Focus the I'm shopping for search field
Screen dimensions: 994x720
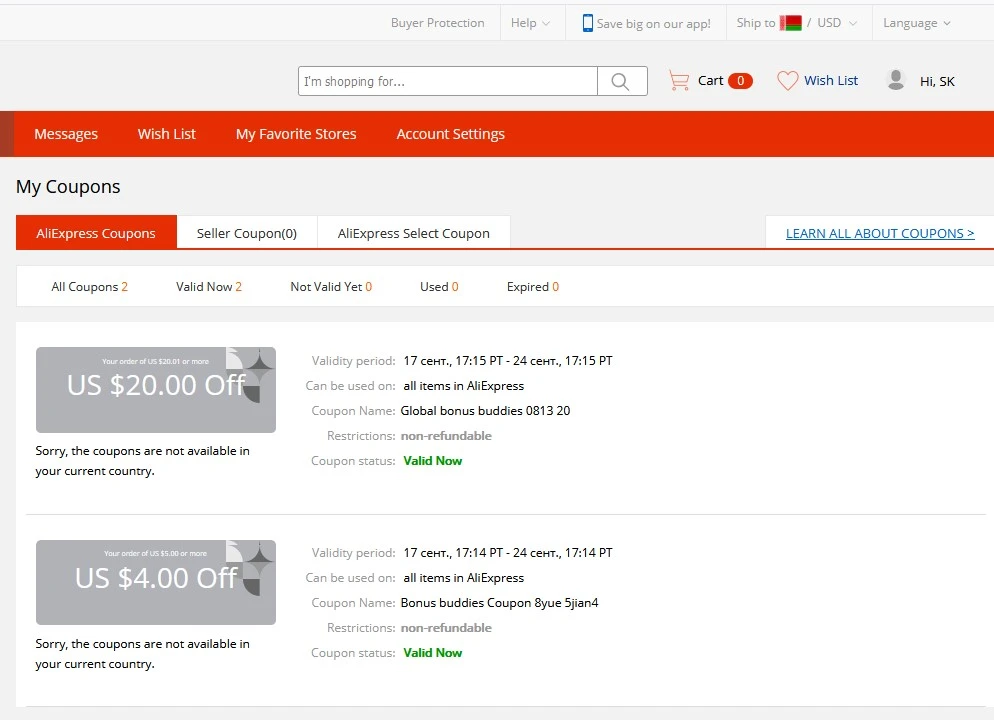point(448,81)
